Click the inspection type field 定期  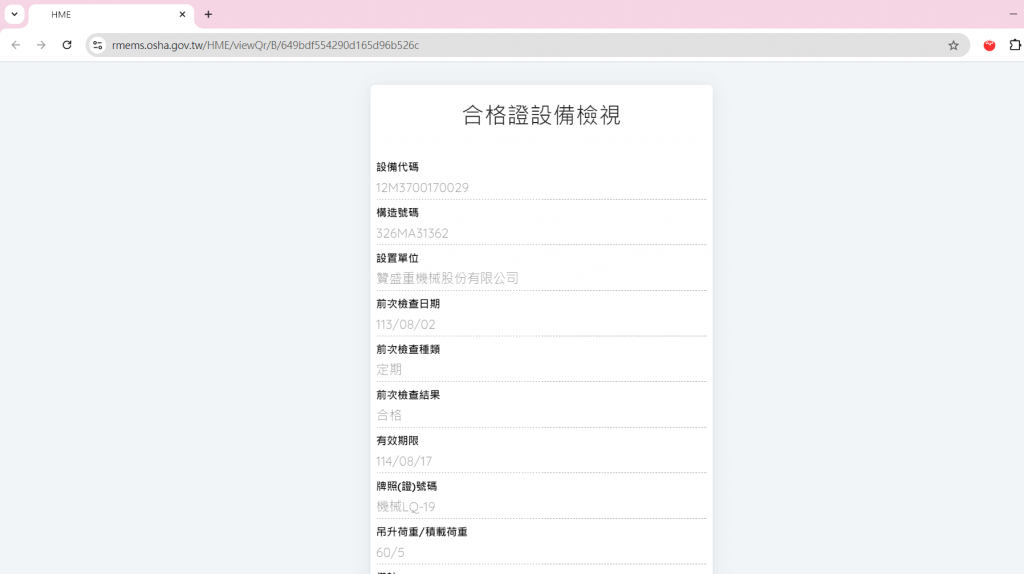coord(541,370)
